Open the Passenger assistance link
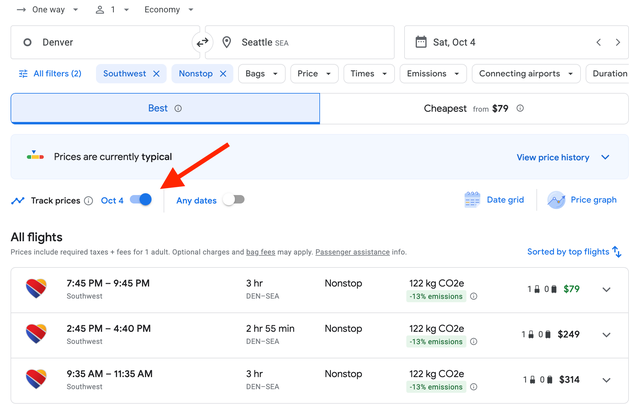The width and height of the screenshot is (640, 410). click(353, 252)
